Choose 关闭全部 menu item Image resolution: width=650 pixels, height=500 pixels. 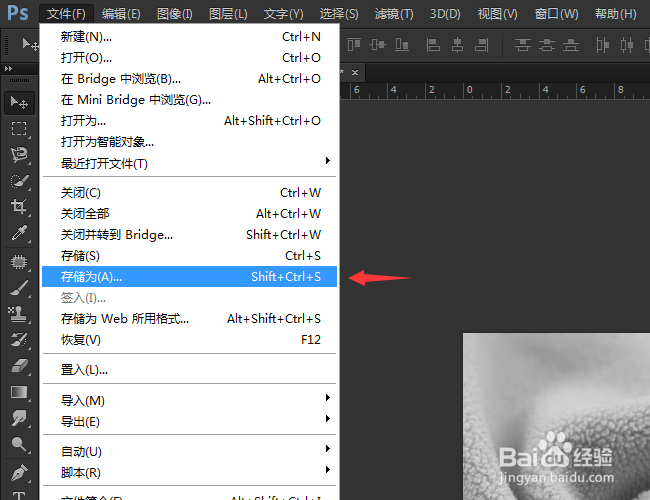point(189,214)
